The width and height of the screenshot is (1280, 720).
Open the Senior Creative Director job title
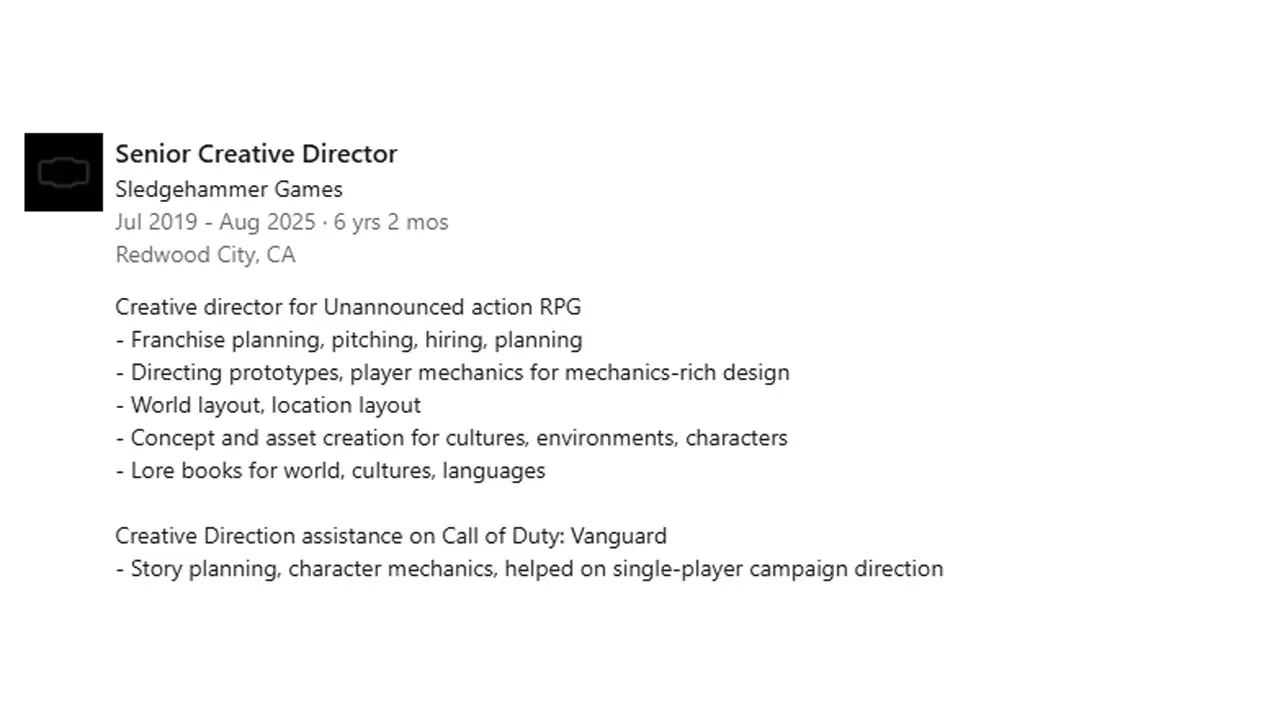pyautogui.click(x=256, y=154)
